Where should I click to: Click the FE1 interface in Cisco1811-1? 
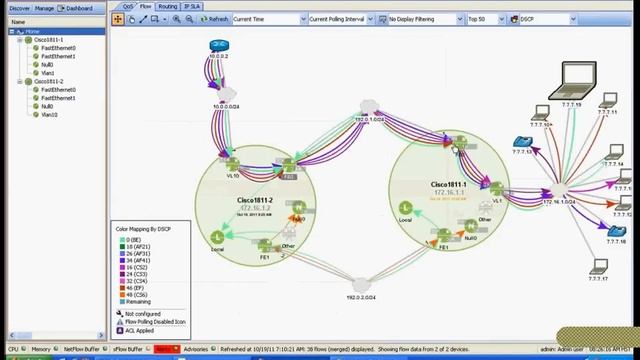[x=444, y=236]
